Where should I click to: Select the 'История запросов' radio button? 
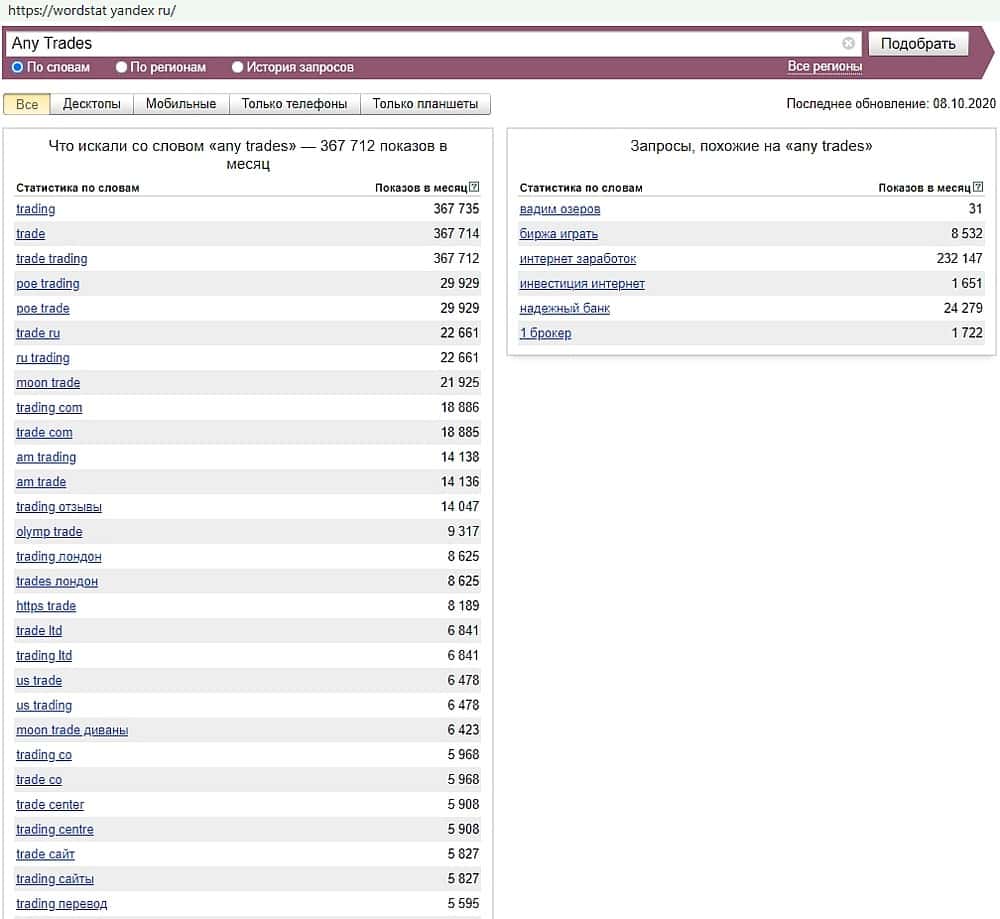tap(238, 67)
